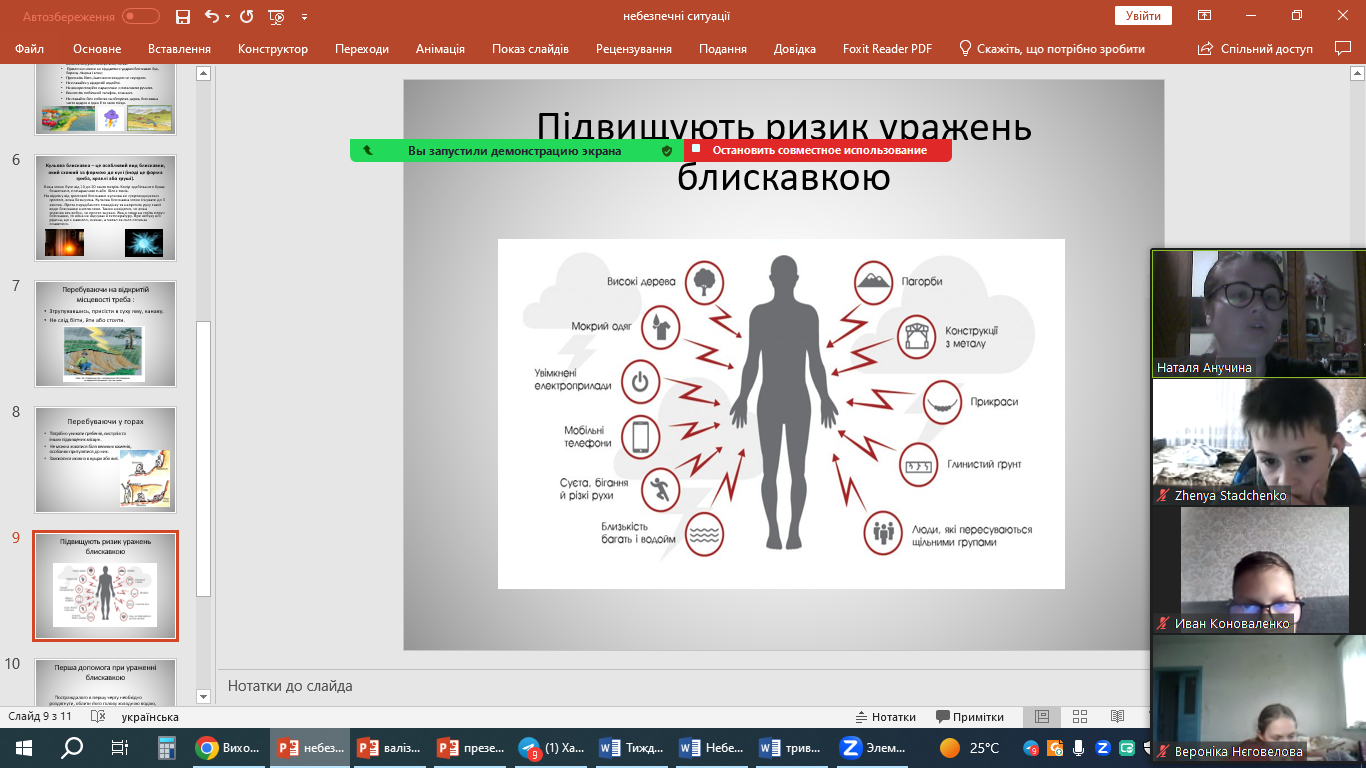The width and height of the screenshot is (1366, 768).
Task: Open the undo history dropdown arrow
Action: [x=226, y=17]
